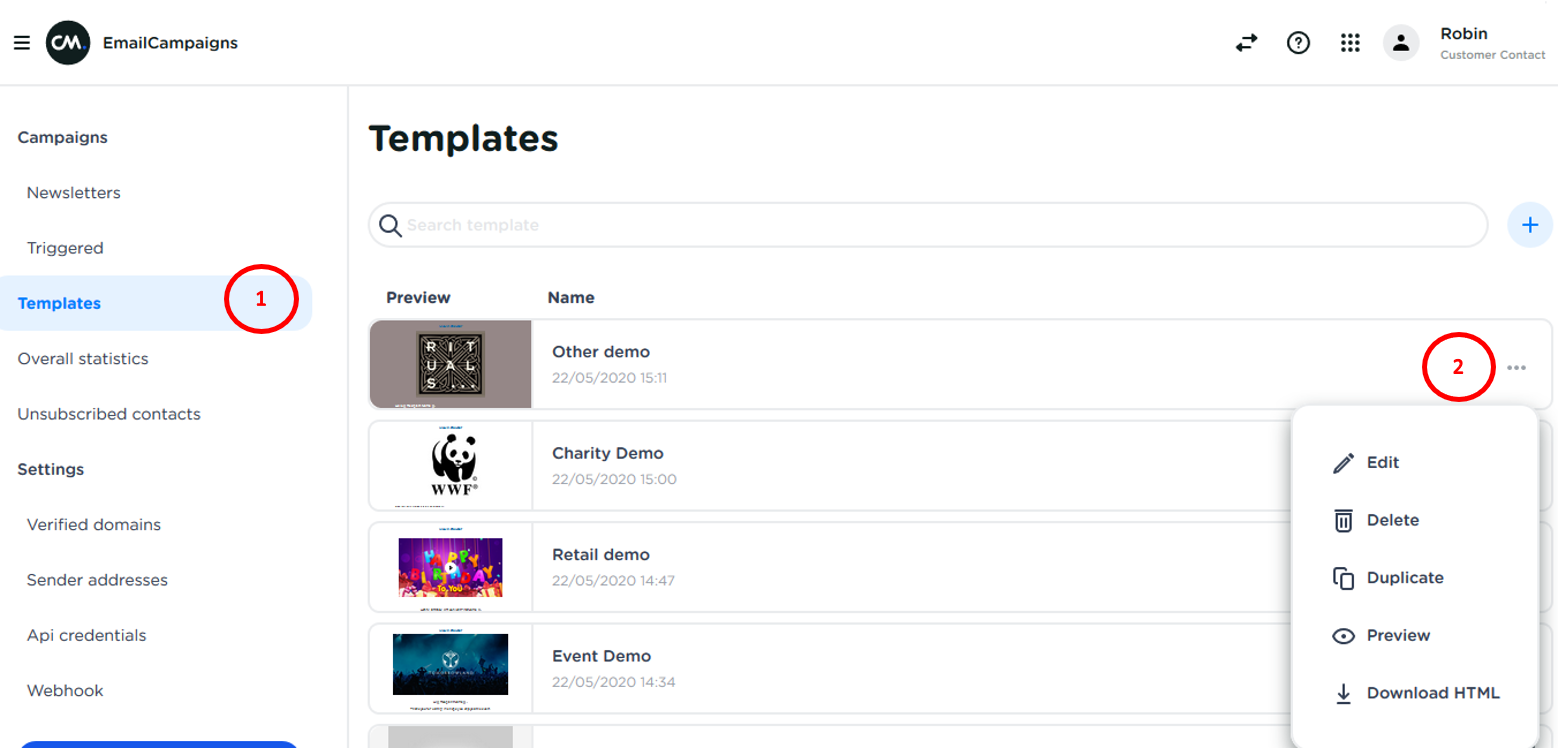The width and height of the screenshot is (1558, 748).
Task: Choose Delete in the context menu
Action: 1392,520
